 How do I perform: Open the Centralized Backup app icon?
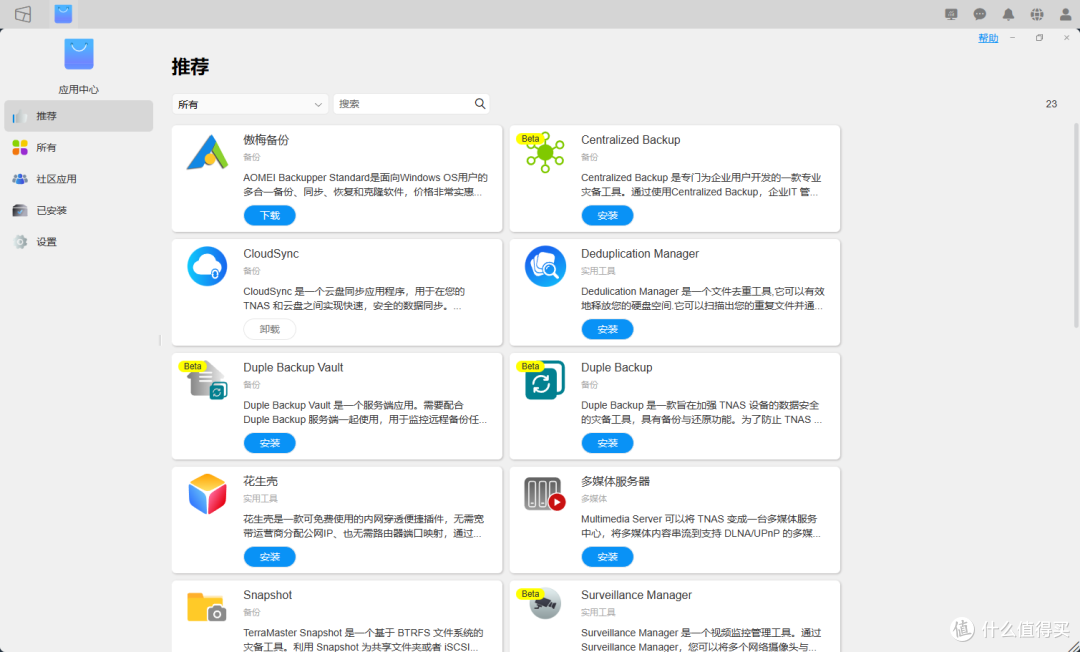click(x=546, y=152)
